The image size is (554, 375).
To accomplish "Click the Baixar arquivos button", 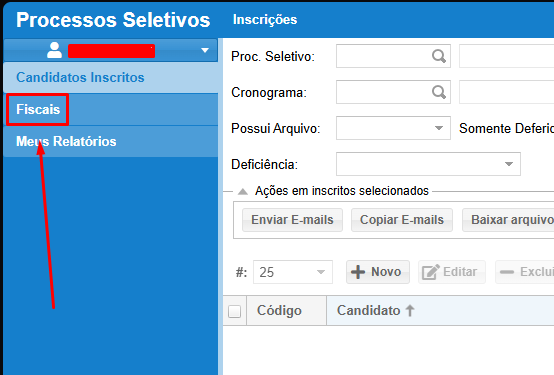I will pyautogui.click(x=508, y=220).
